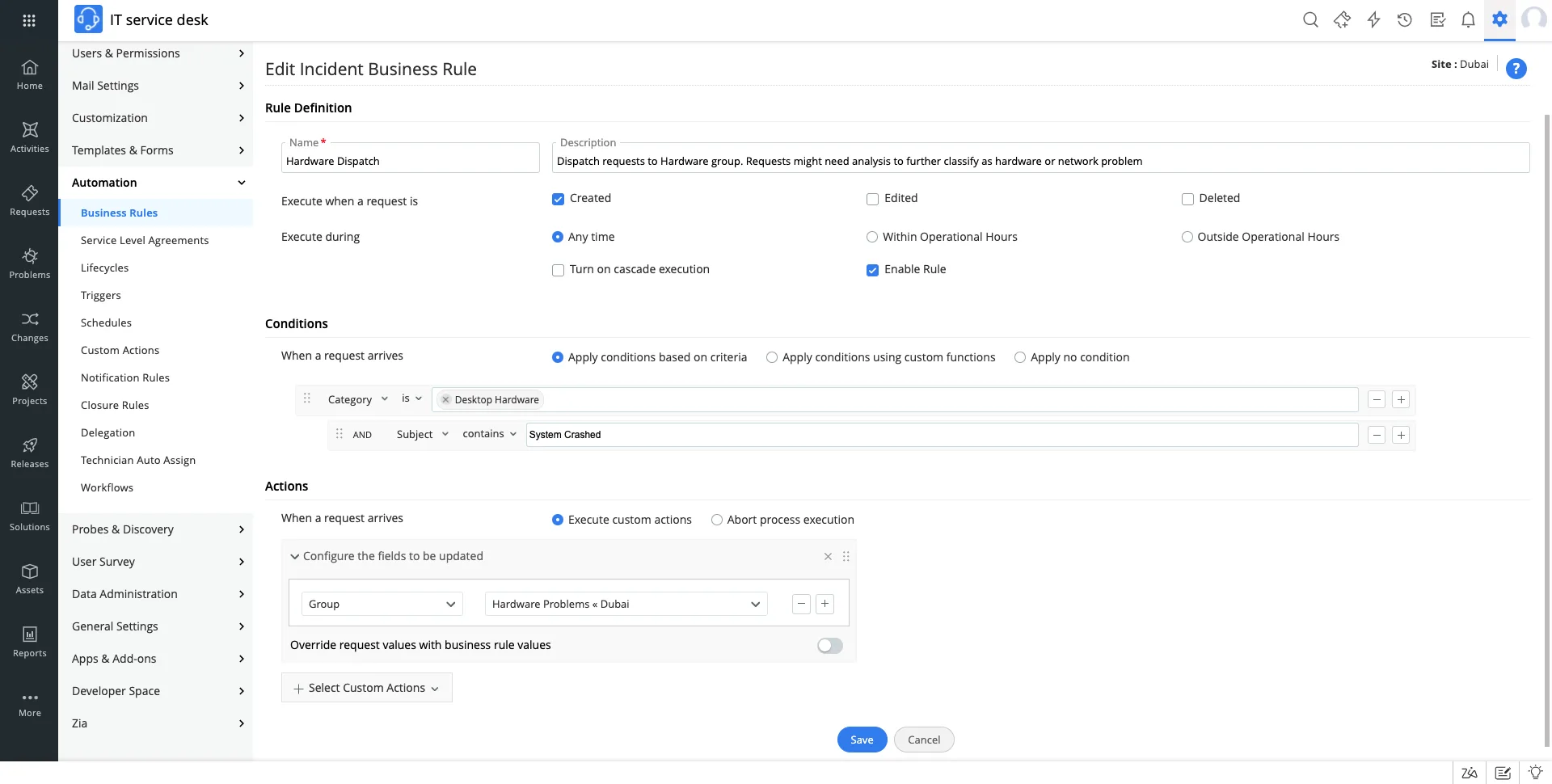
Task: Show More modules in sidebar
Action: [x=29, y=705]
